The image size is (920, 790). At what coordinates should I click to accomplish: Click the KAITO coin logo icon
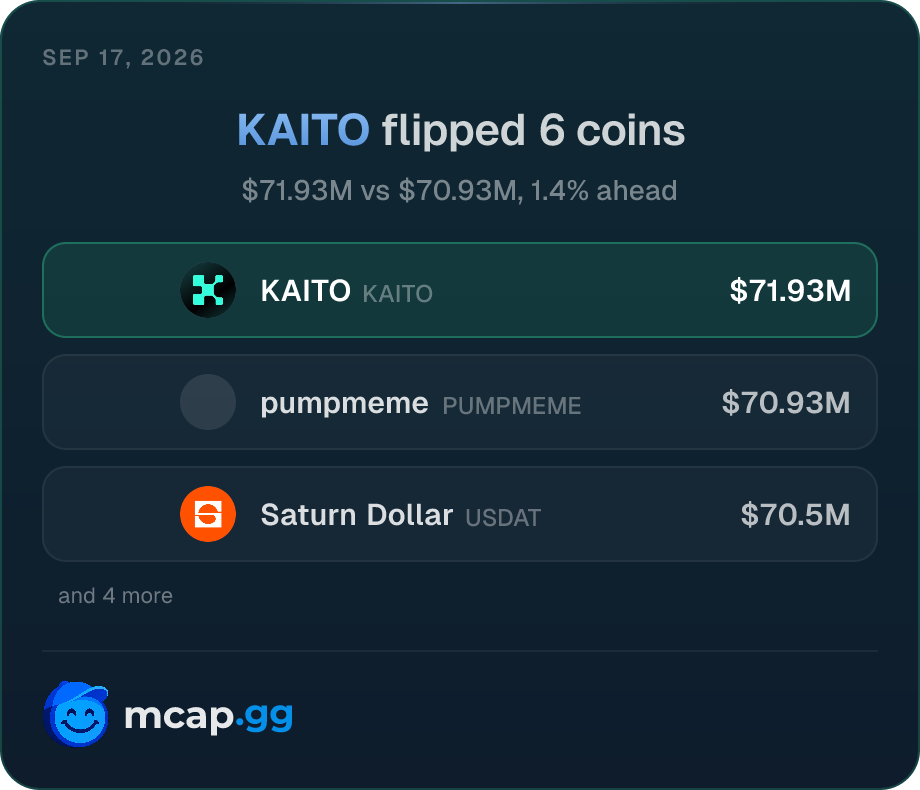208,290
